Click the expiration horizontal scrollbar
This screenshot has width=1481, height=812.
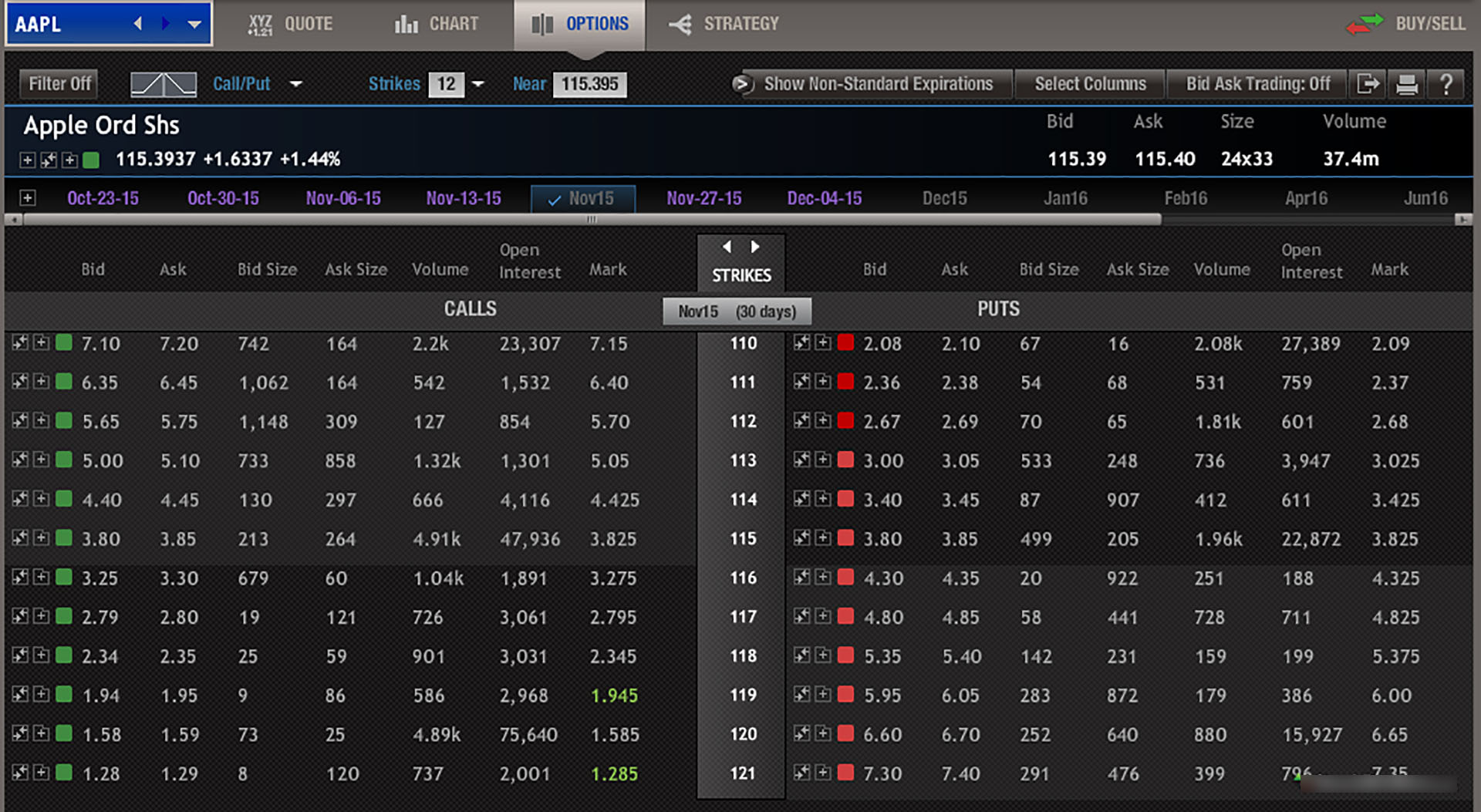(x=592, y=220)
